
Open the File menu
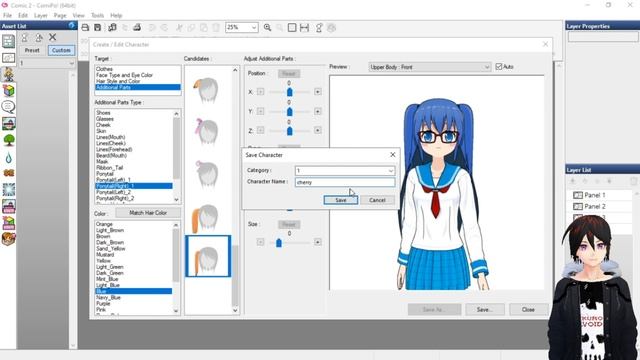[7, 16]
